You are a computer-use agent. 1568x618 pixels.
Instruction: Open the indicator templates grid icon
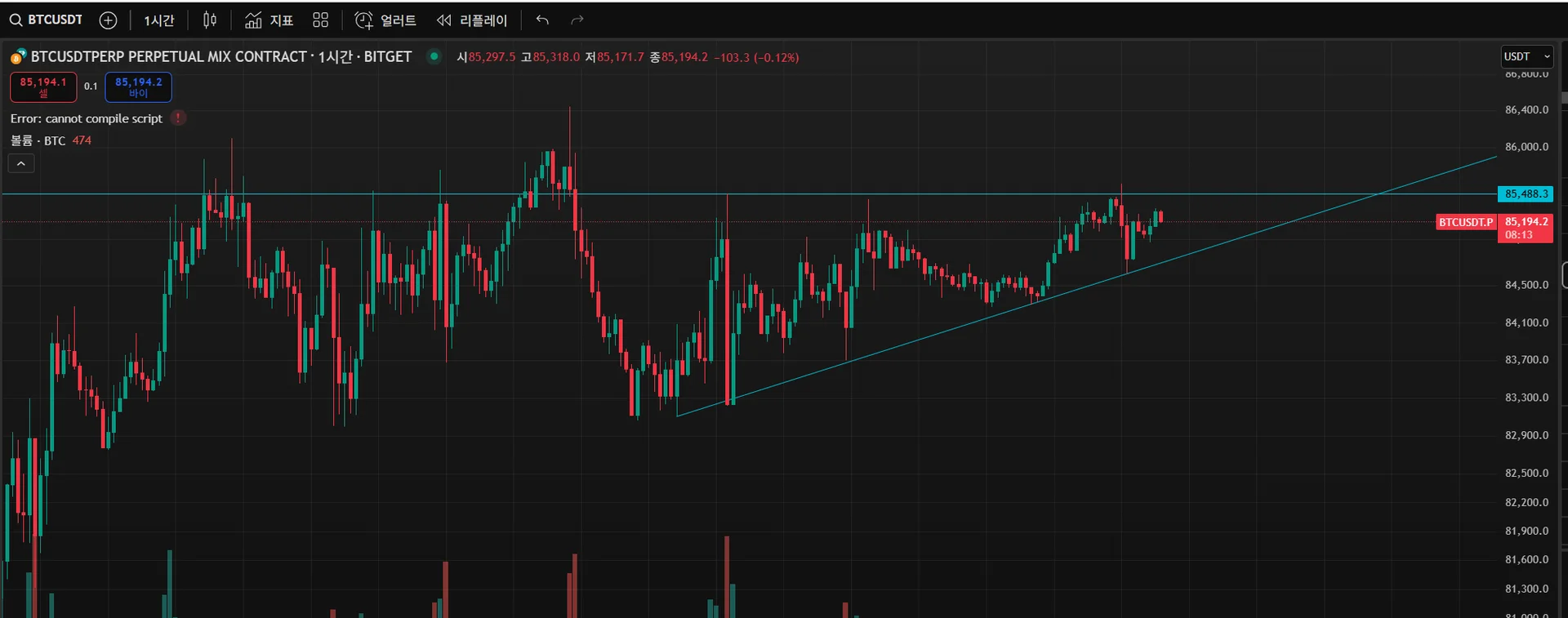point(321,20)
